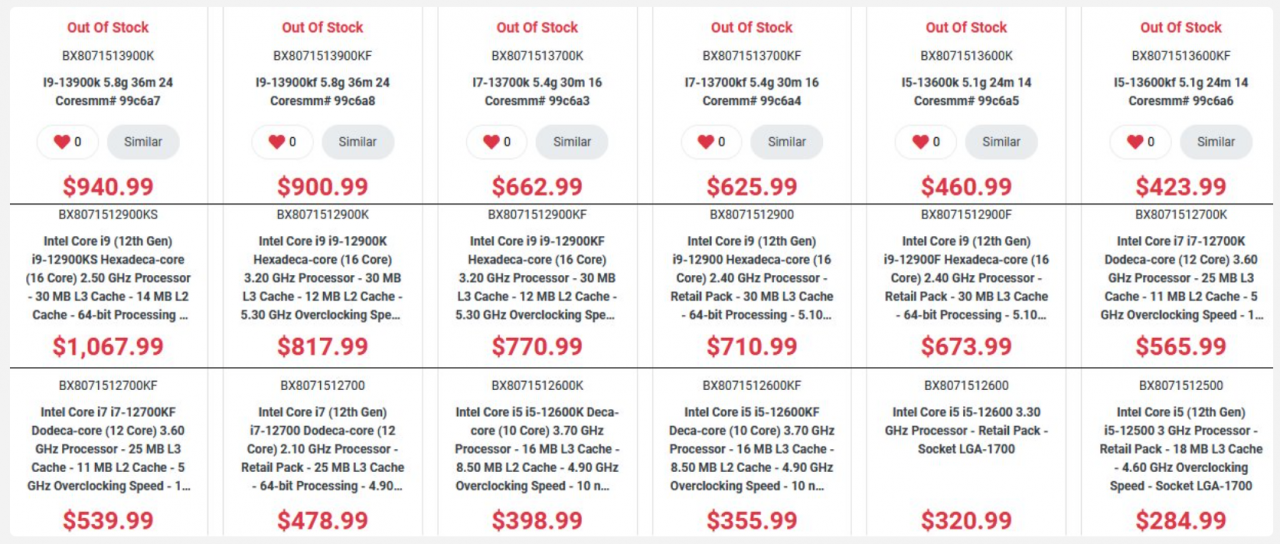
Task: Show Similar items for i9-13900K
Action: click(143, 142)
